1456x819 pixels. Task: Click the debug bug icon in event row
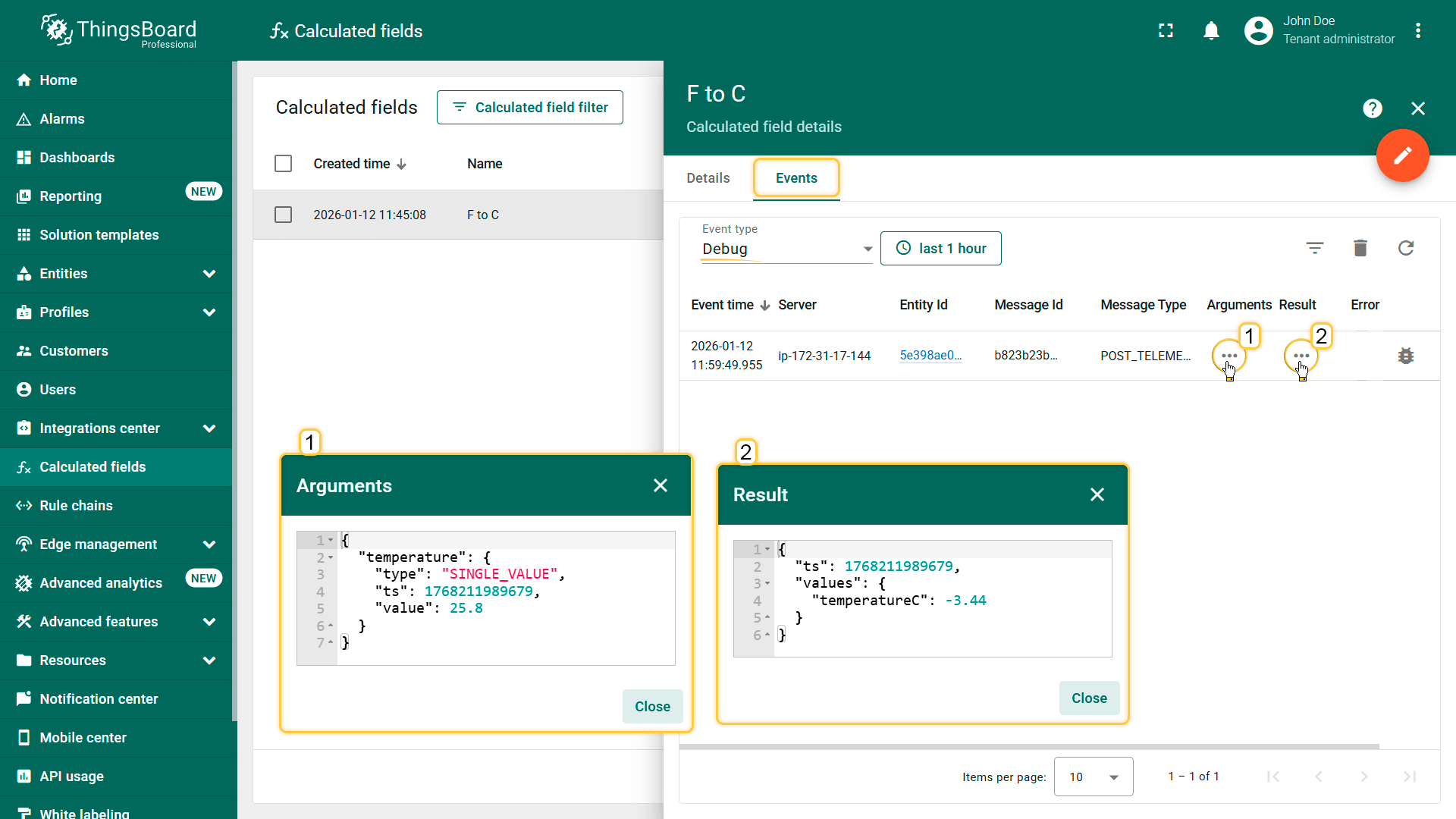[1405, 356]
